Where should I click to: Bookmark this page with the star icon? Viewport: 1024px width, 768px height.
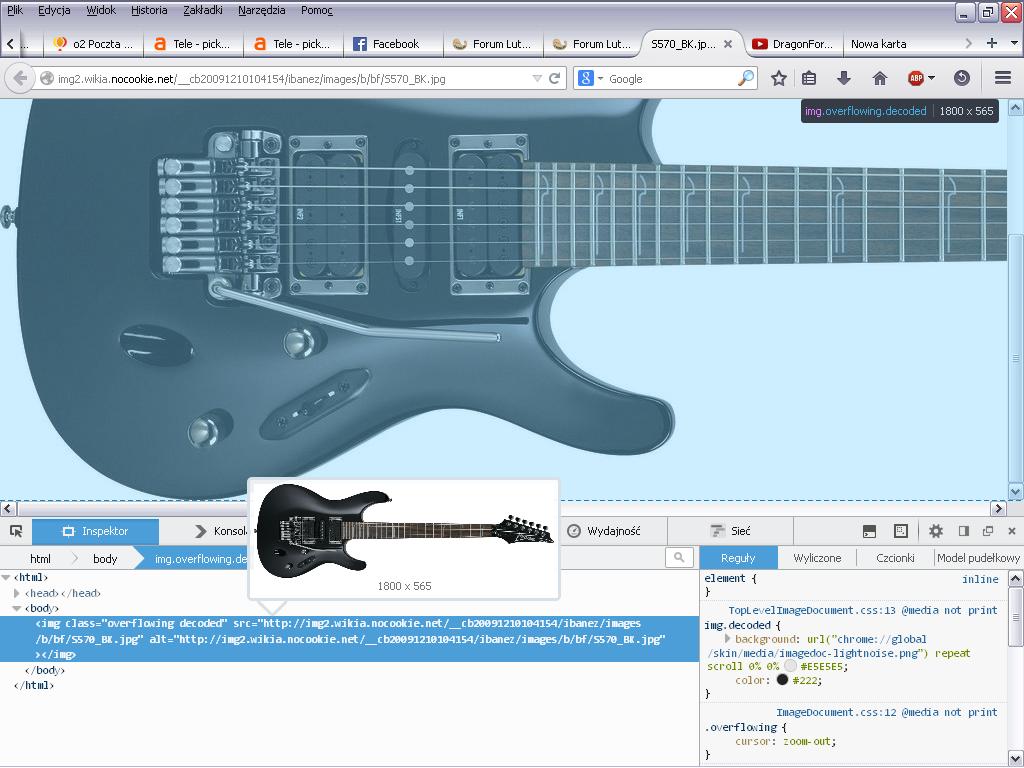pos(779,78)
